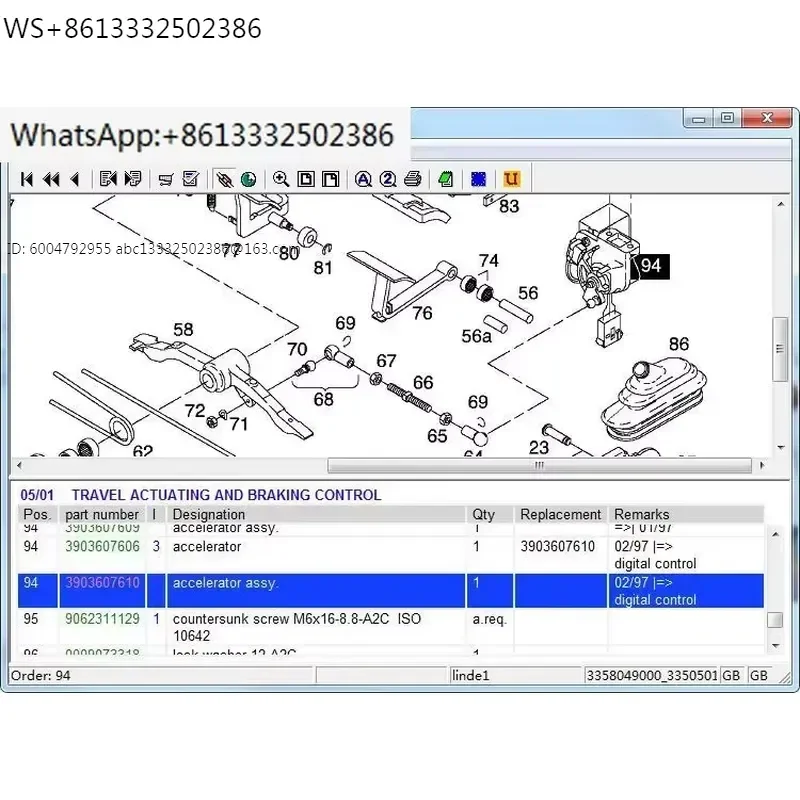The height and width of the screenshot is (800, 800).
Task: Select the zoom-in magnifier tool
Action: coord(281,179)
